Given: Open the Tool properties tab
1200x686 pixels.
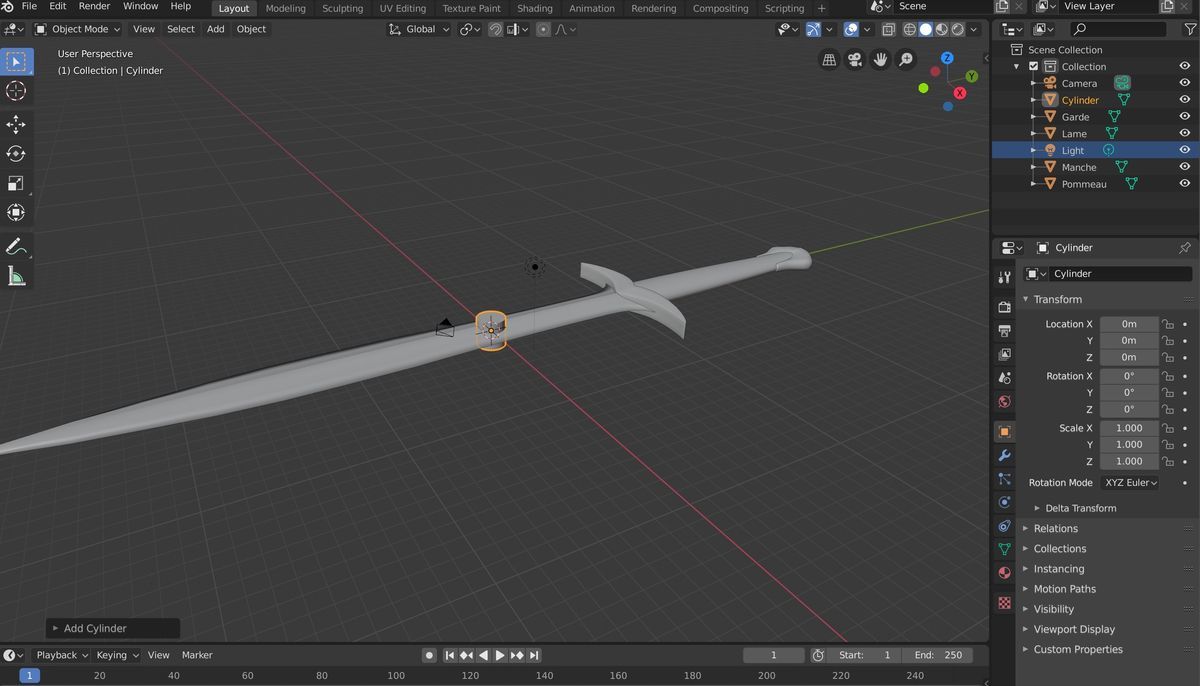Looking at the screenshot, I should pos(1005,277).
